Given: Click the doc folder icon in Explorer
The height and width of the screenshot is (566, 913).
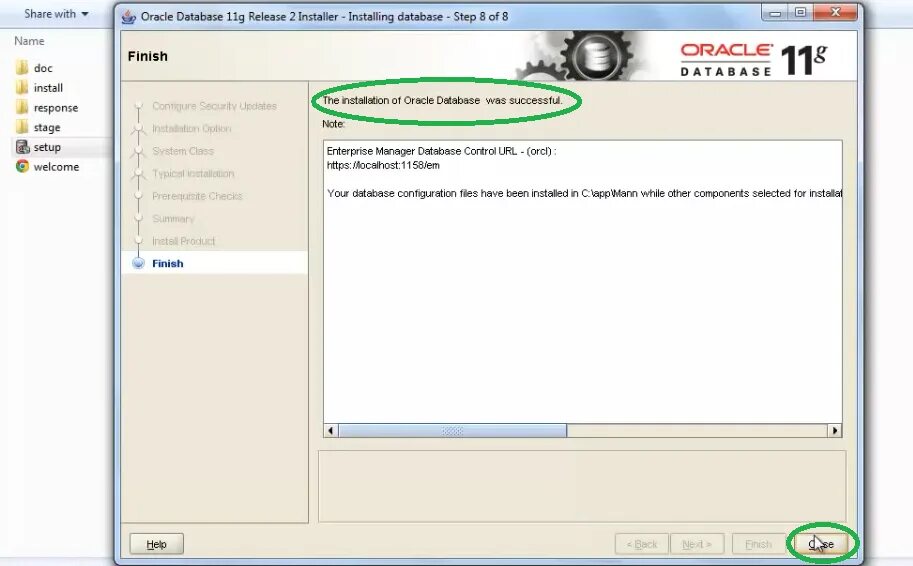Looking at the screenshot, I should tap(22, 68).
